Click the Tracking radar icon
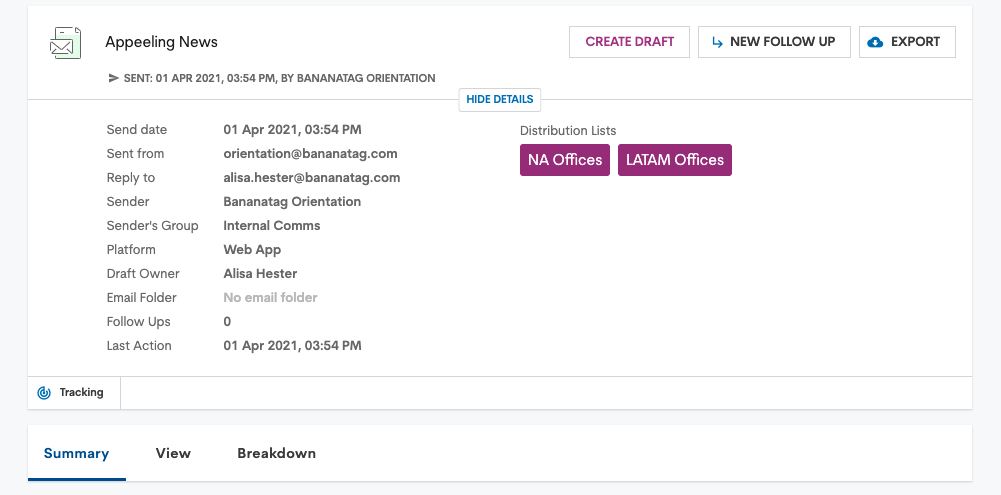 (x=44, y=393)
